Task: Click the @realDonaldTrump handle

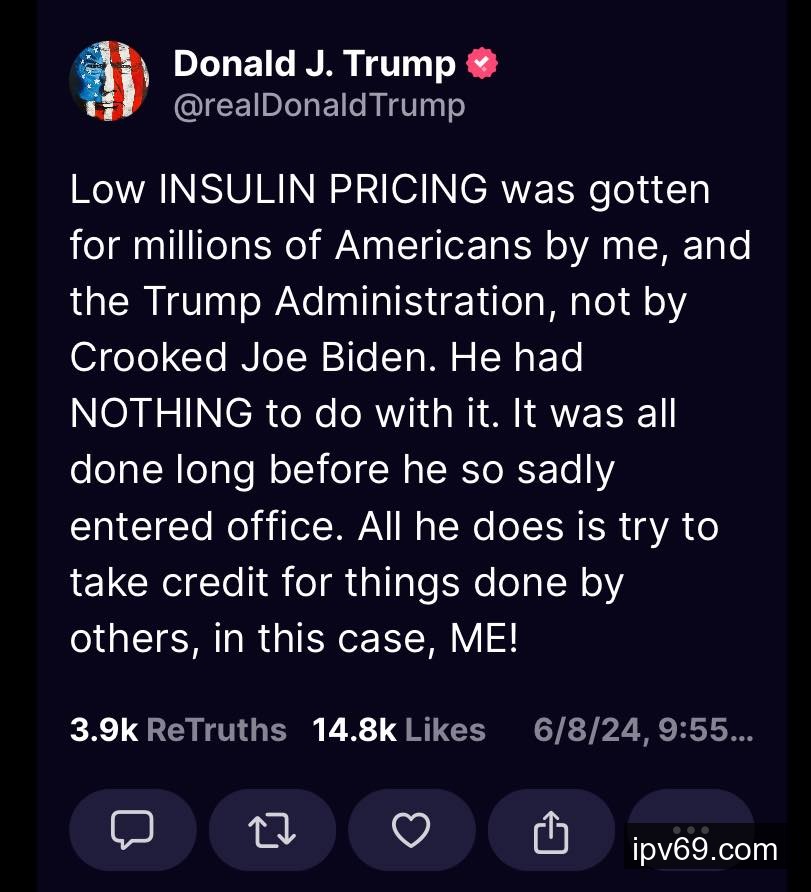Action: [319, 105]
